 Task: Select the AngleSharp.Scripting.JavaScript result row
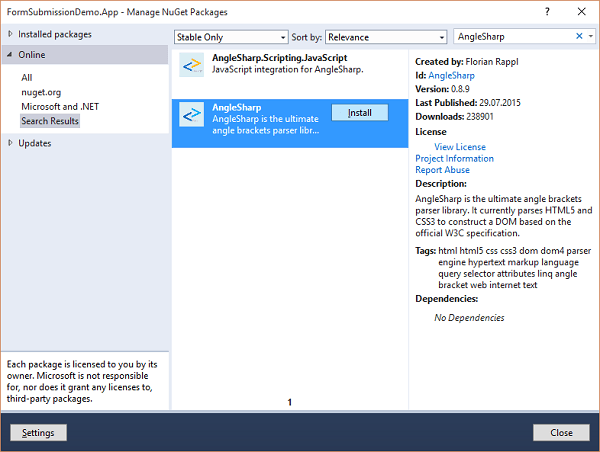click(290, 74)
